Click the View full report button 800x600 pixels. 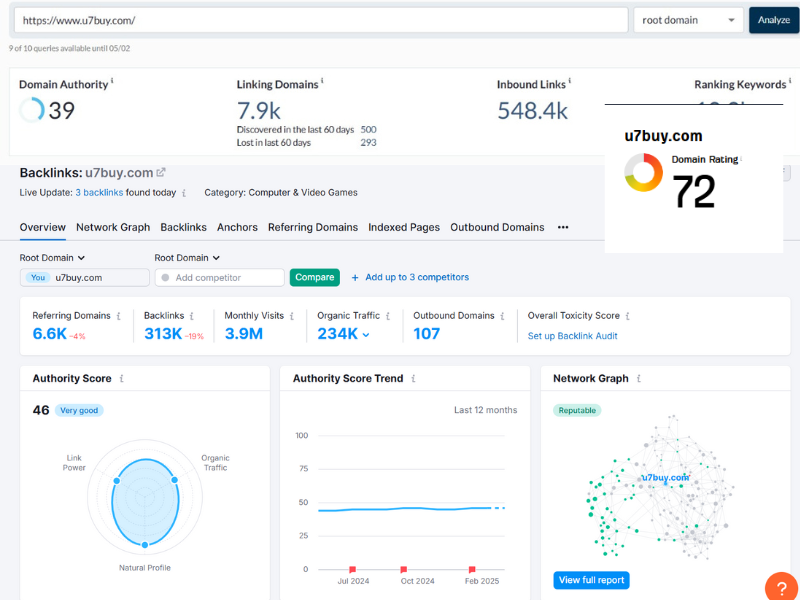pos(591,580)
